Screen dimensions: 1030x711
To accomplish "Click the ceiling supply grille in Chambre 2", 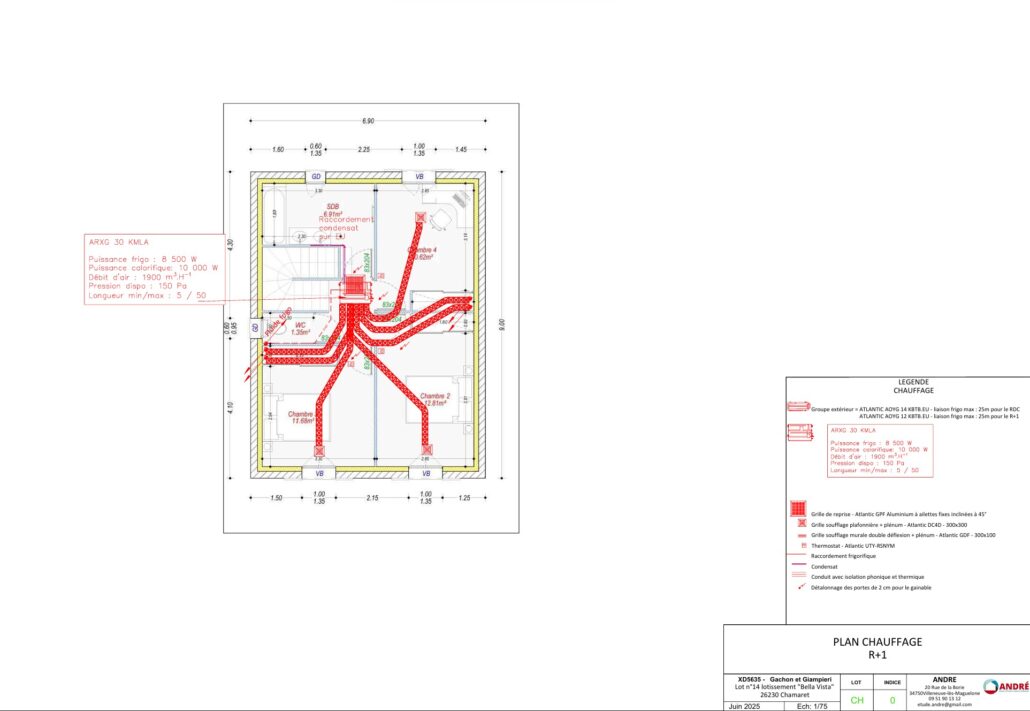I will (x=427, y=450).
